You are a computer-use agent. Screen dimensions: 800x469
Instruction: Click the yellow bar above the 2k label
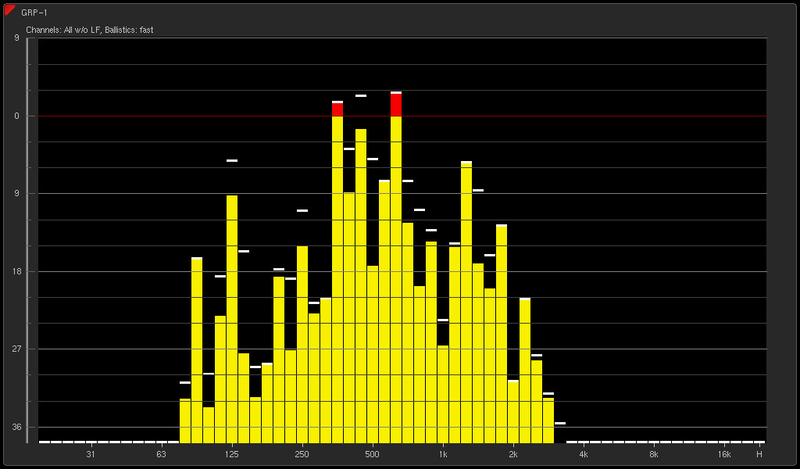513,412
